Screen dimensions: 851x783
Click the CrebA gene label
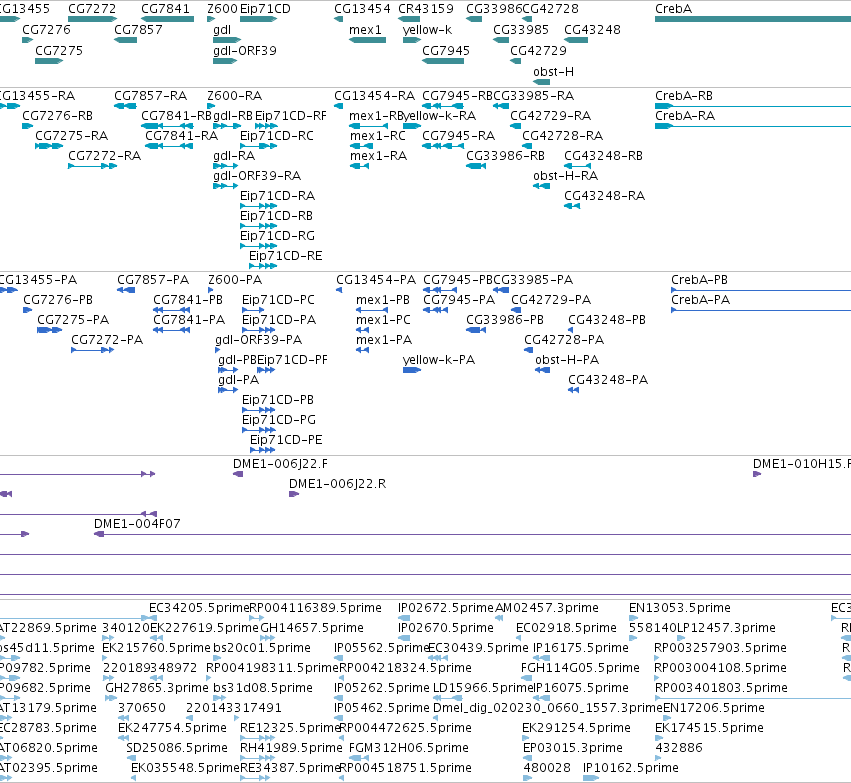coord(674,9)
